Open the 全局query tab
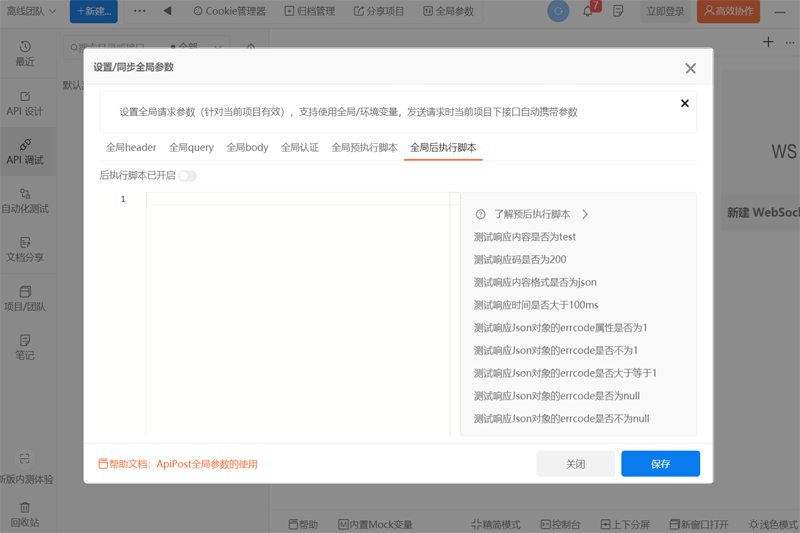Viewport: 800px width, 533px height. click(191, 147)
